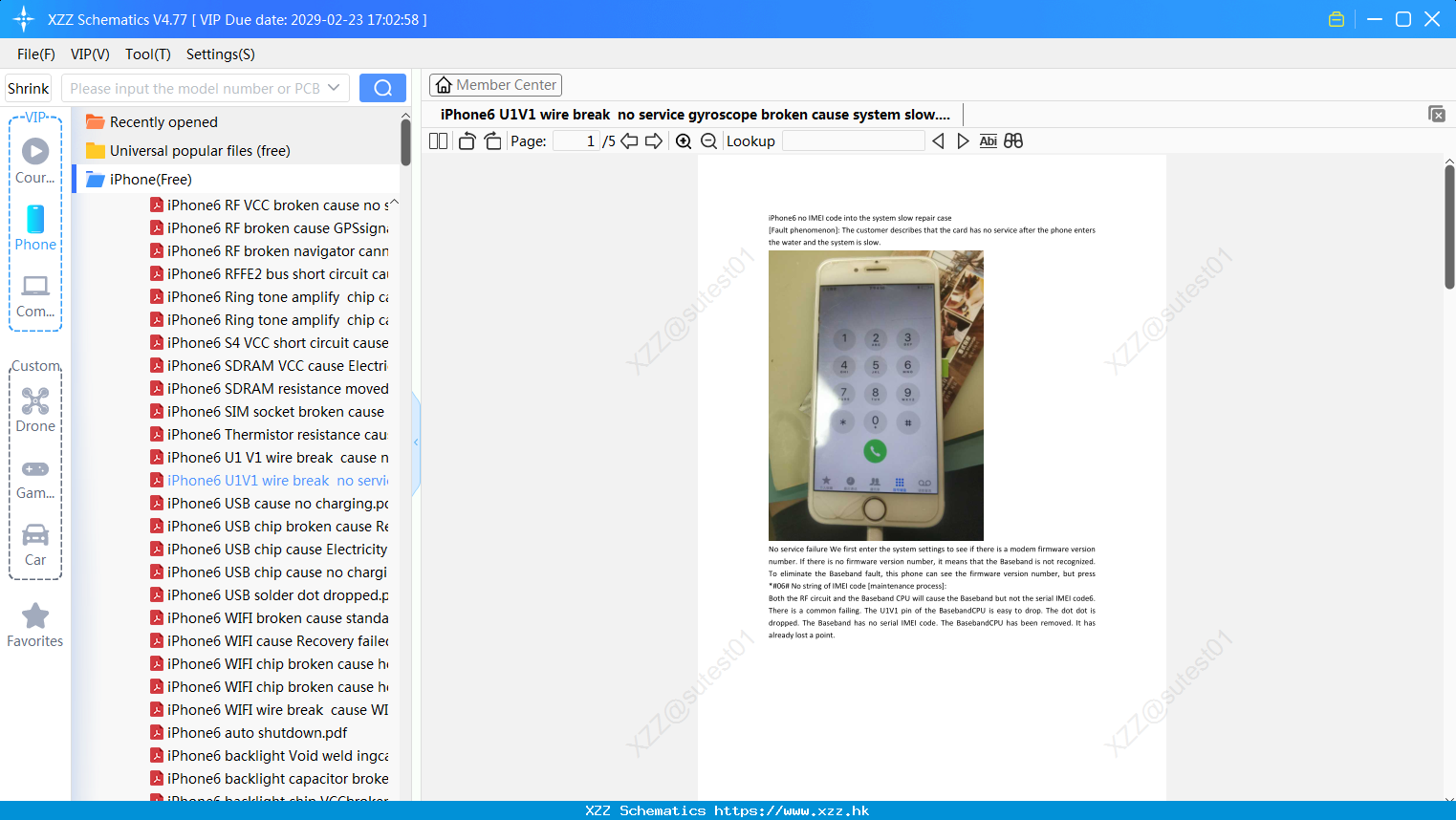Image resolution: width=1456 pixels, height=820 pixels.
Task: Open iPhone6 USB chip cause Electricity file
Action: [270, 550]
